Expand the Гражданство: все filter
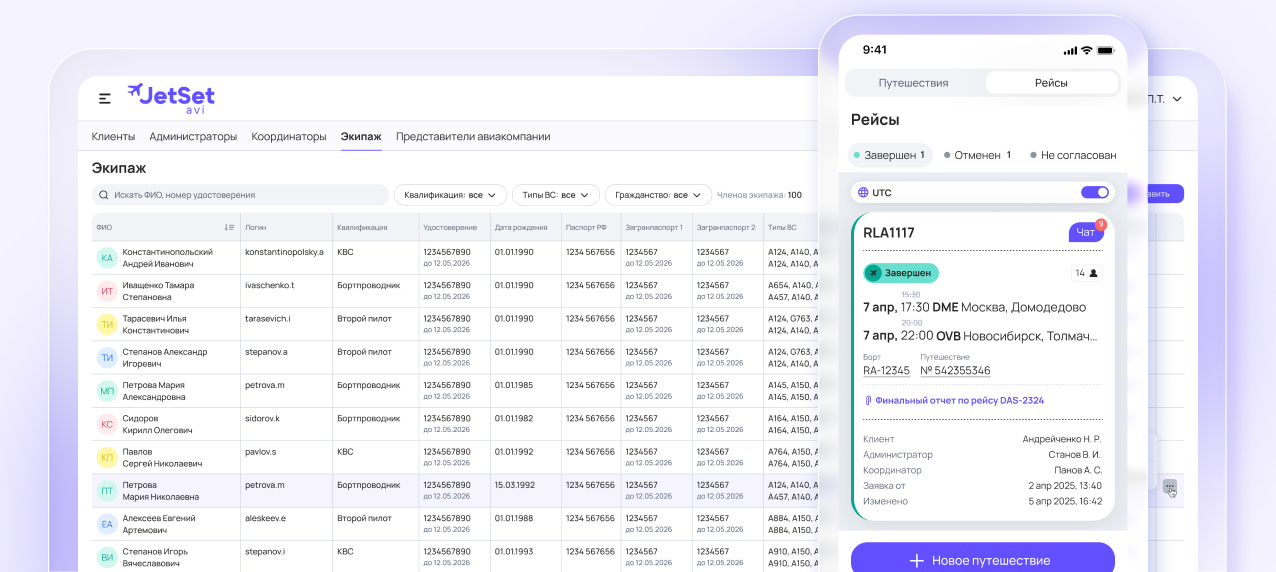1276x572 pixels. 657,195
